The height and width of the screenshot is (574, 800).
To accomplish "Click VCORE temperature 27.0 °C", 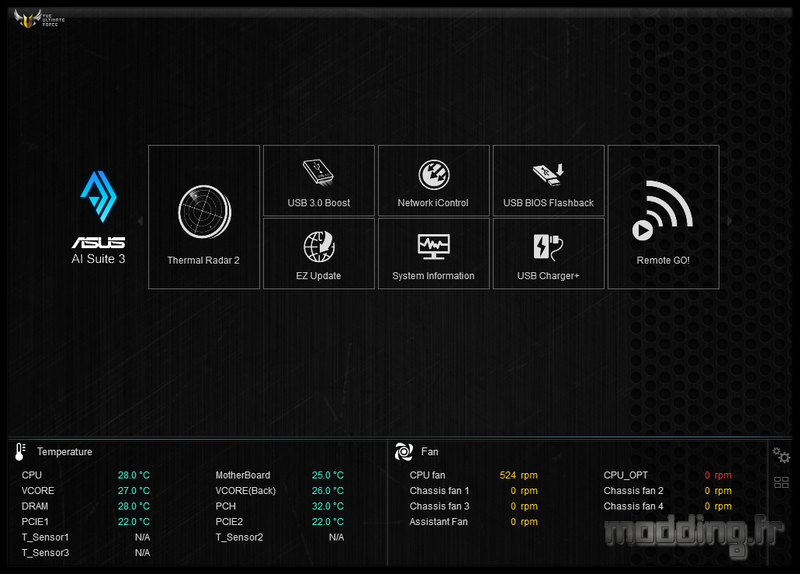I will (134, 490).
